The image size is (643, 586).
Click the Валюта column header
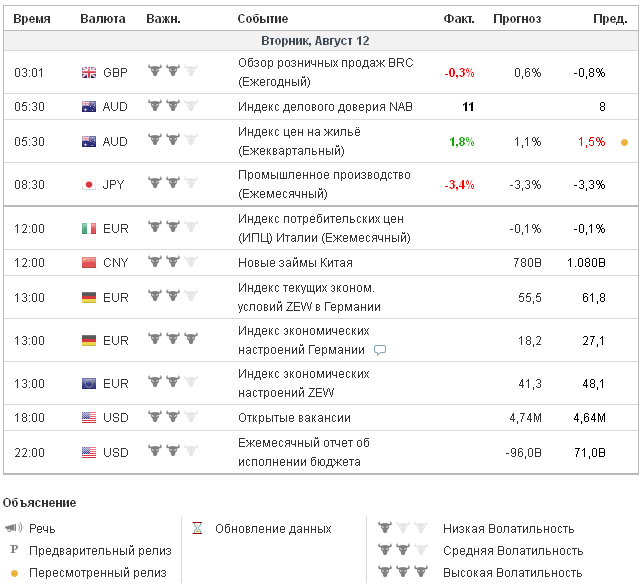tap(102, 19)
